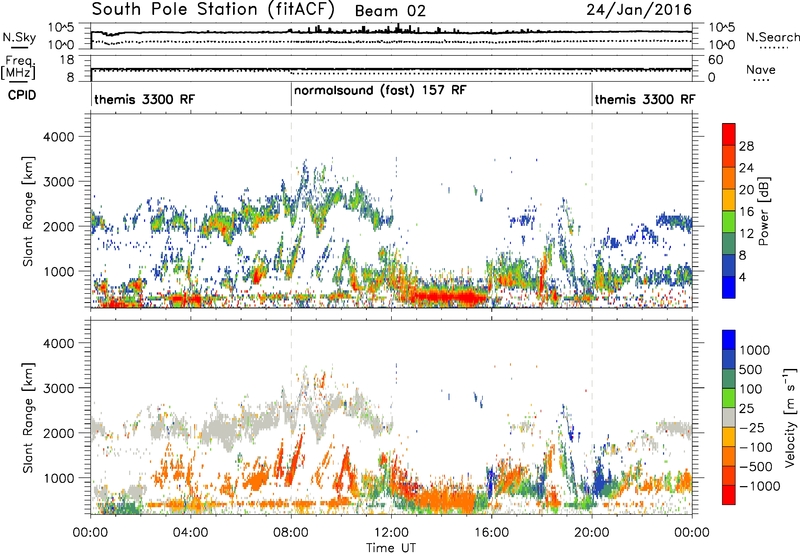Click the dashed 20:00 marker in the velocity panel

592,417
